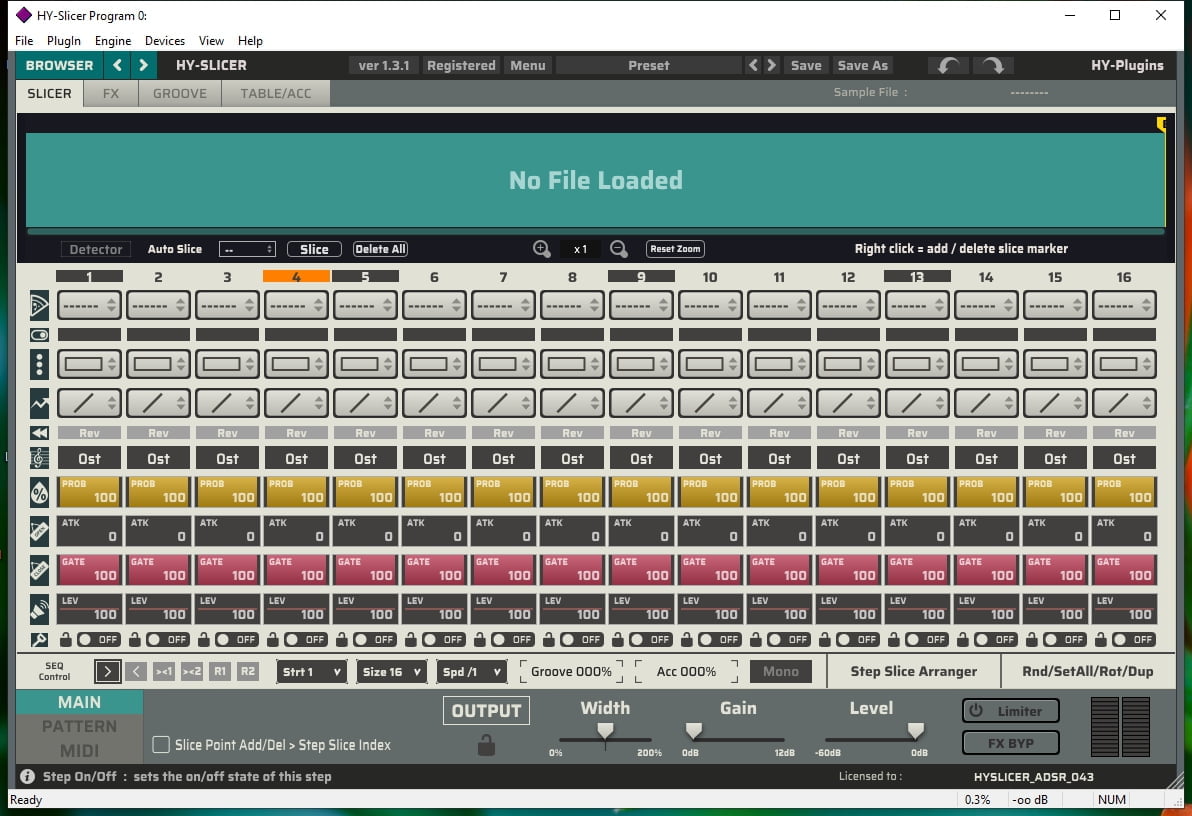
Task: Go to next browser item arrow
Action: [143, 65]
